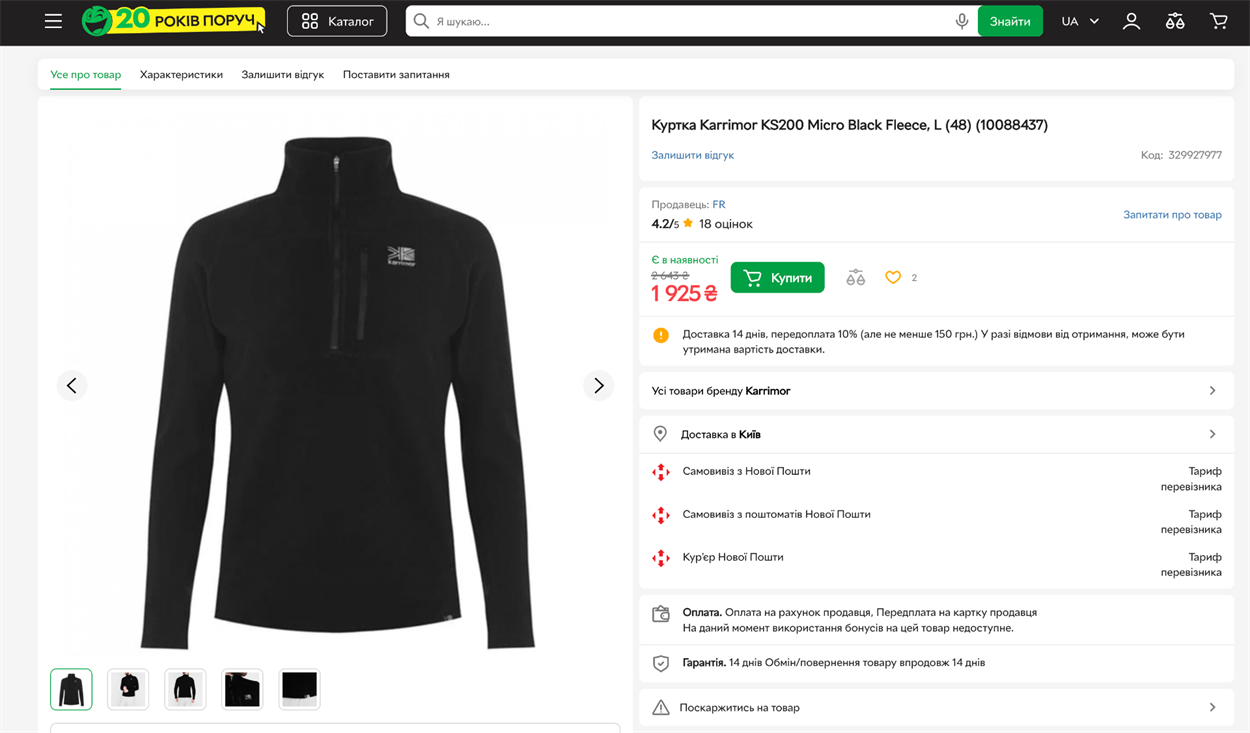Click the warranty shield icon

[660, 663]
